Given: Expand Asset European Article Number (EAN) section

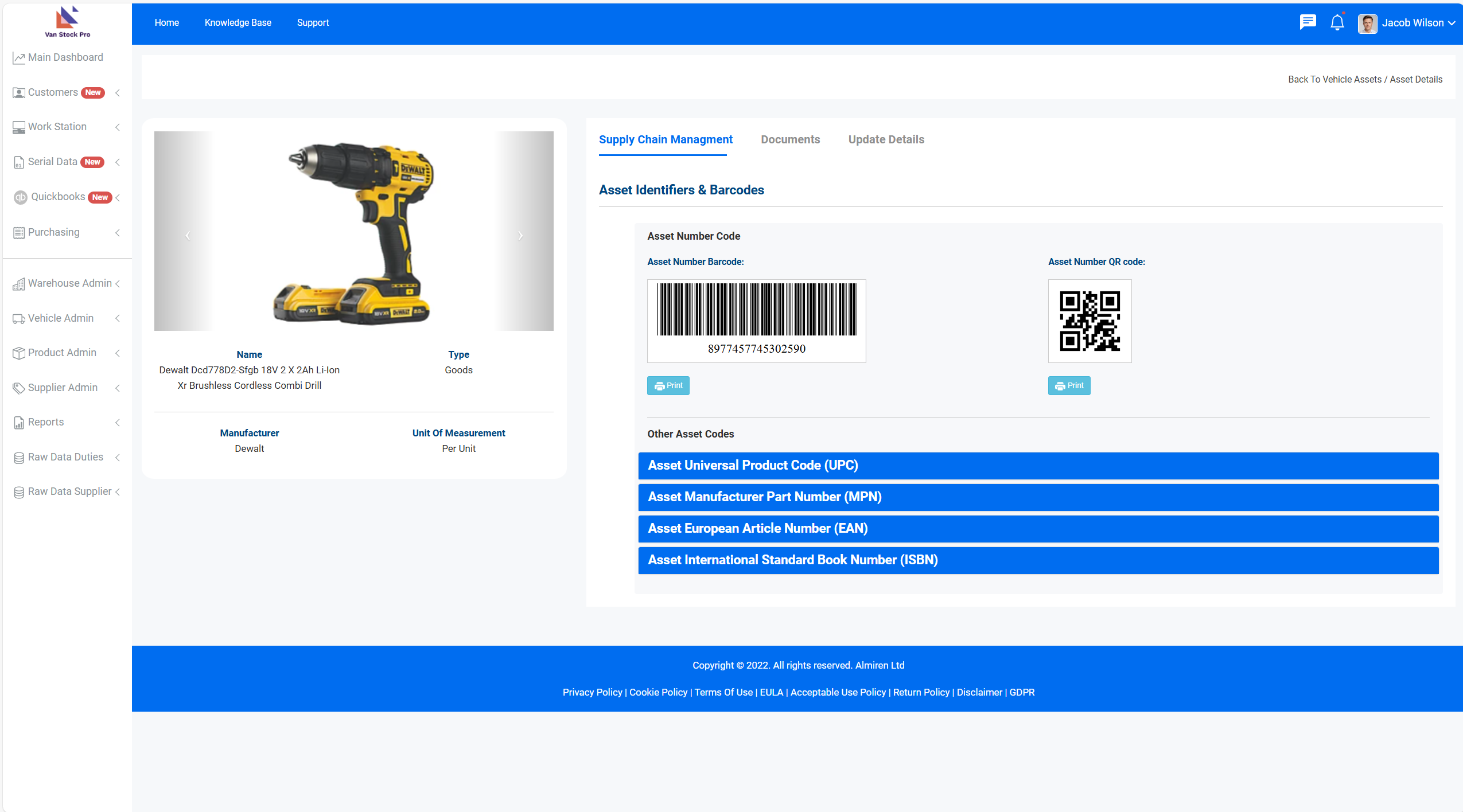Looking at the screenshot, I should click(1038, 529).
